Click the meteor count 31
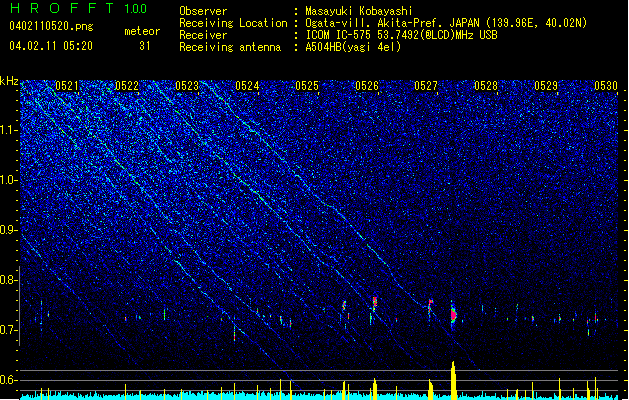629x400 pixels. click(145, 46)
